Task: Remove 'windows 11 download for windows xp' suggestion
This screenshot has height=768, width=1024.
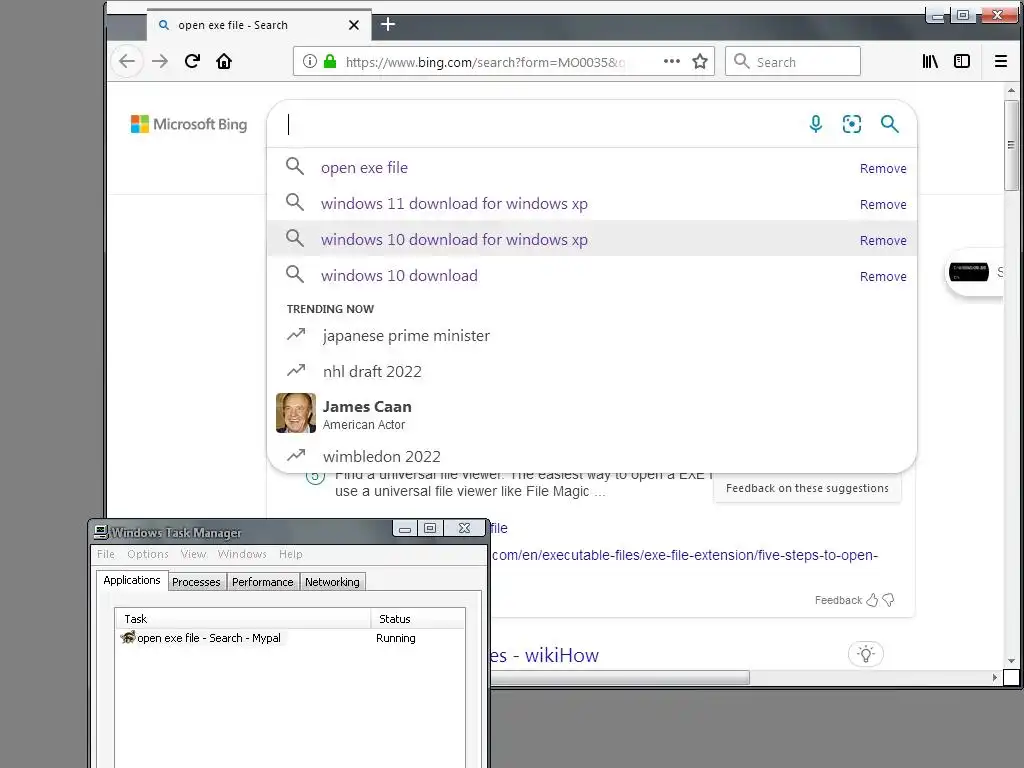Action: 883,204
